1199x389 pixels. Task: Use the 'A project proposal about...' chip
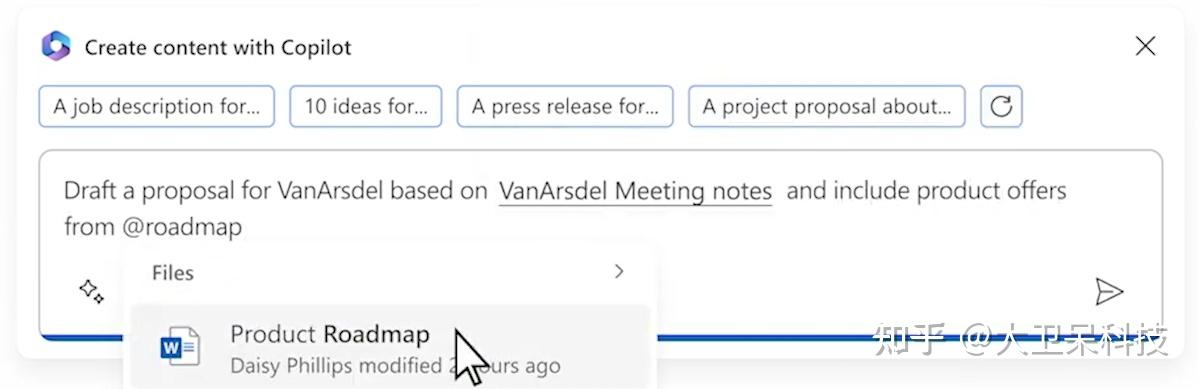[827, 106]
